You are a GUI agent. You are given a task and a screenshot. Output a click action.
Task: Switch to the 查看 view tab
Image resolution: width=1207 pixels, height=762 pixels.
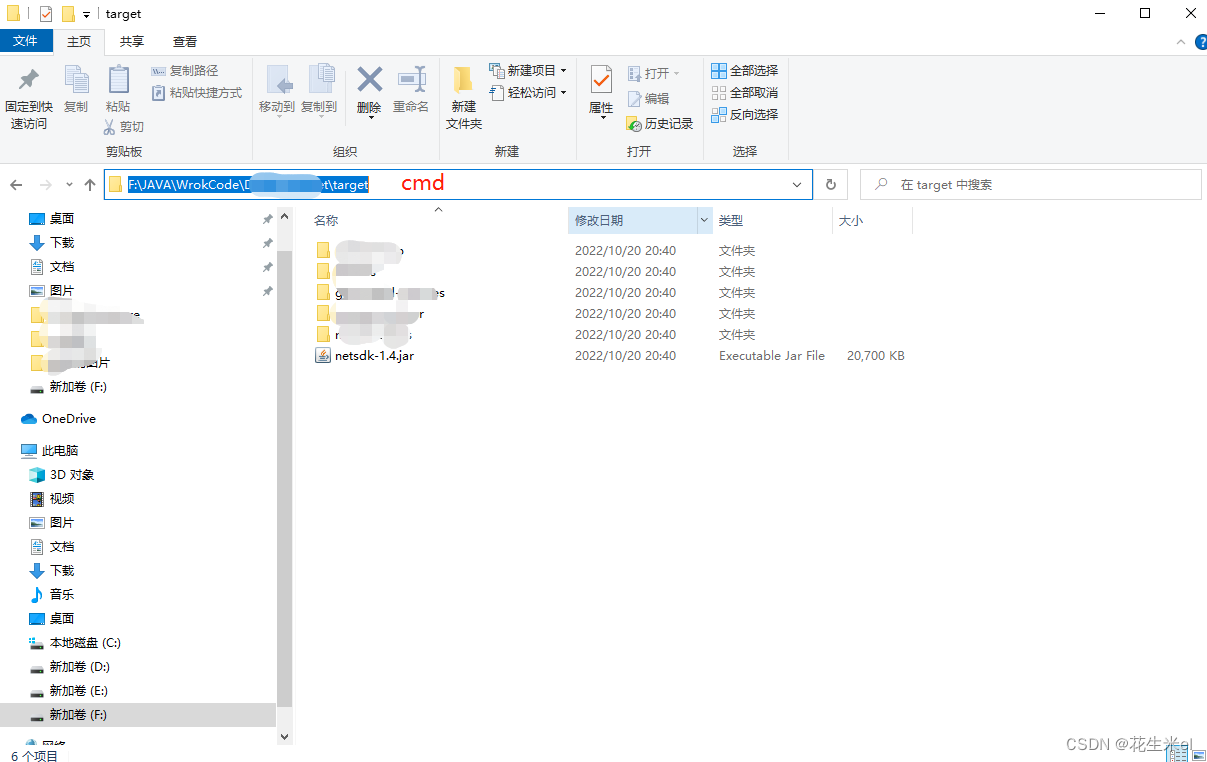[185, 41]
